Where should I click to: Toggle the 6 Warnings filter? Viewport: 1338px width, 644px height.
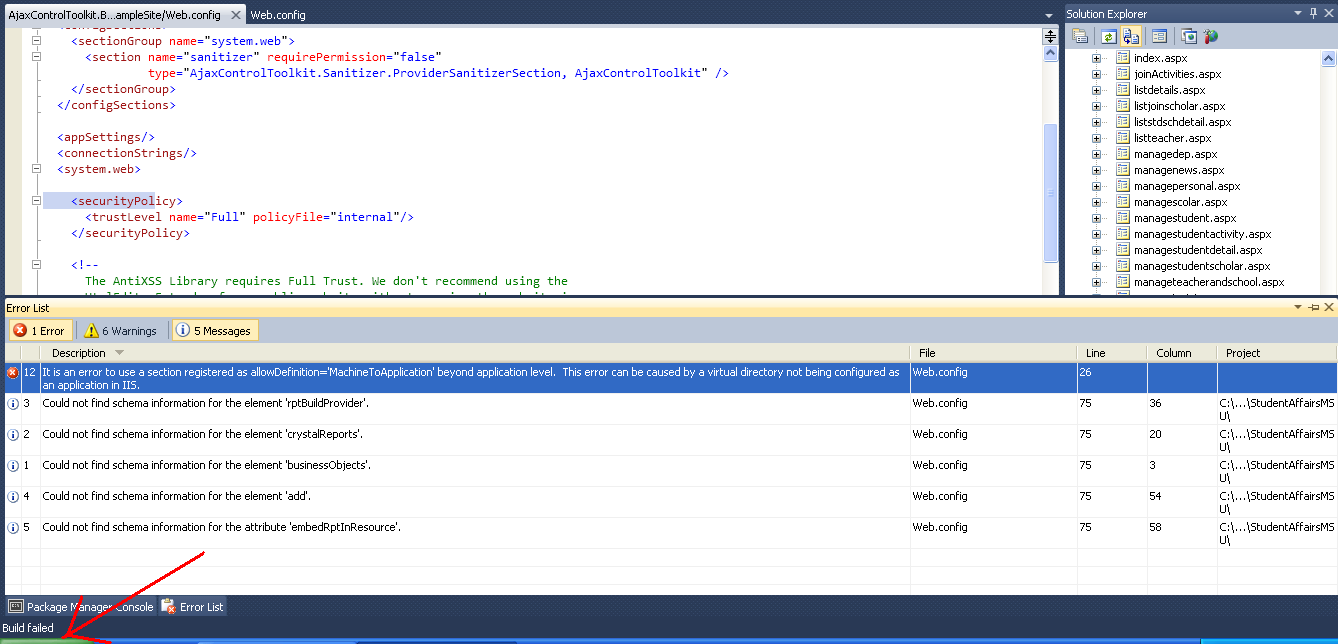pos(120,331)
